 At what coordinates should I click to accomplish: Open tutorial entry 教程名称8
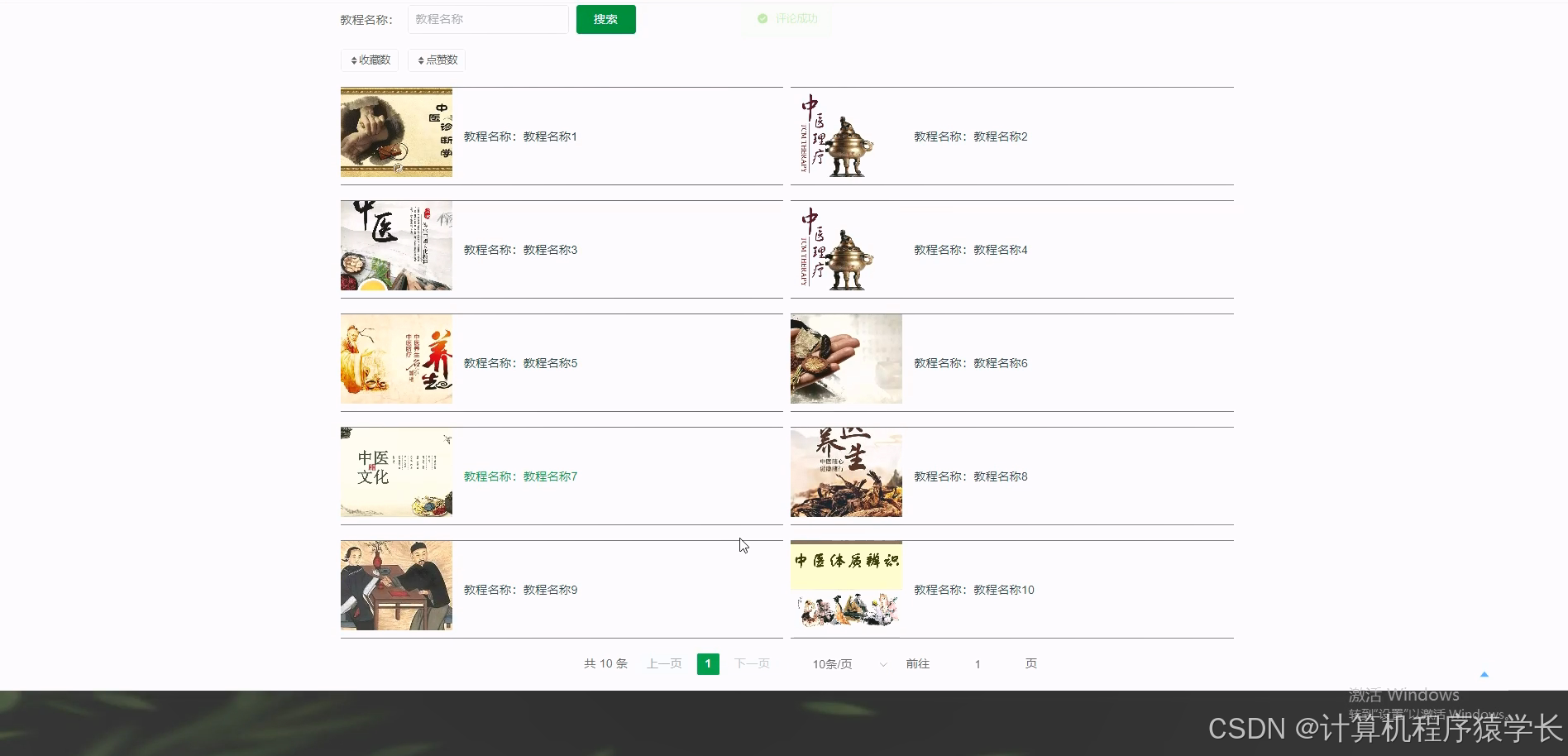[x=970, y=476]
